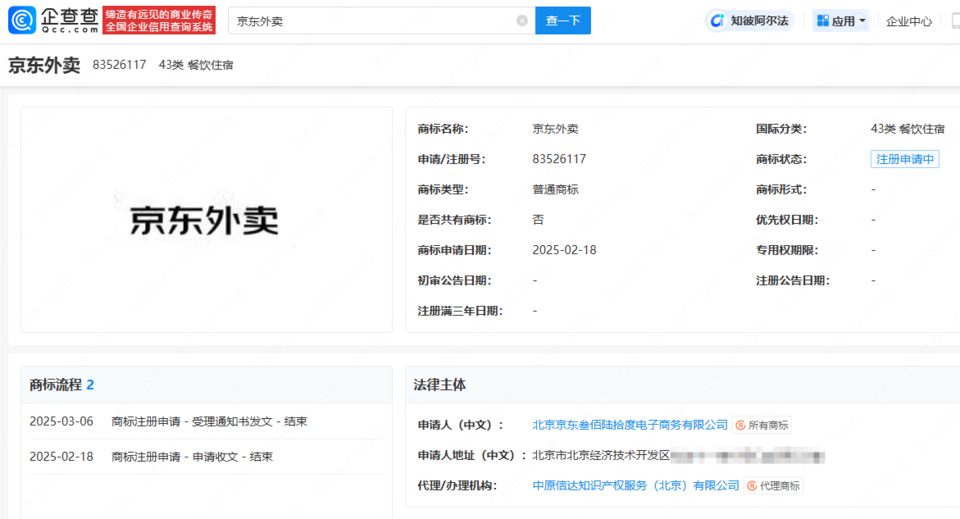Open the 应用 dropdown arrow

pyautogui.click(x=863, y=21)
